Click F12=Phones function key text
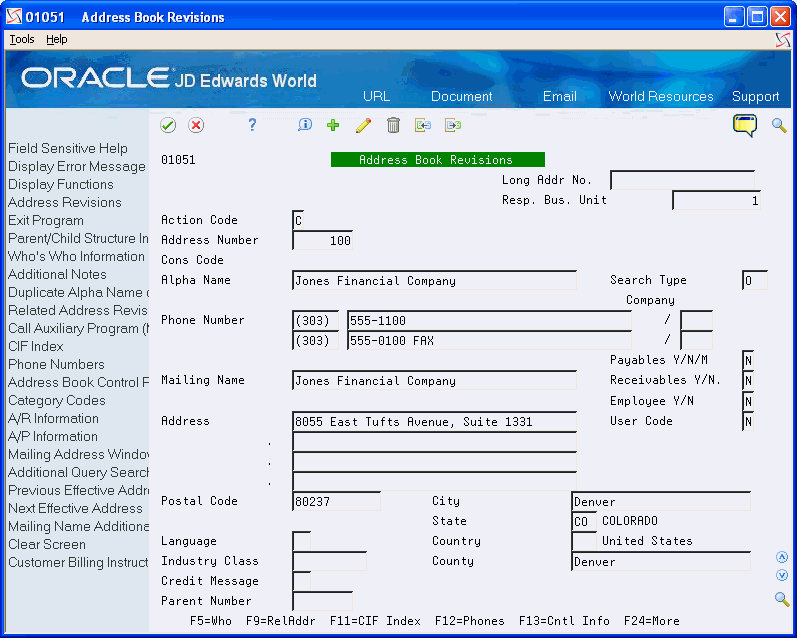797x638 pixels. (x=470, y=621)
